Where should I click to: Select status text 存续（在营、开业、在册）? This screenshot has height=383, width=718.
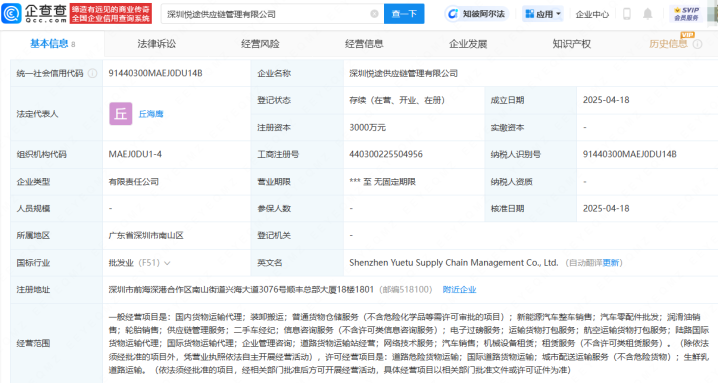pyautogui.click(x=397, y=100)
